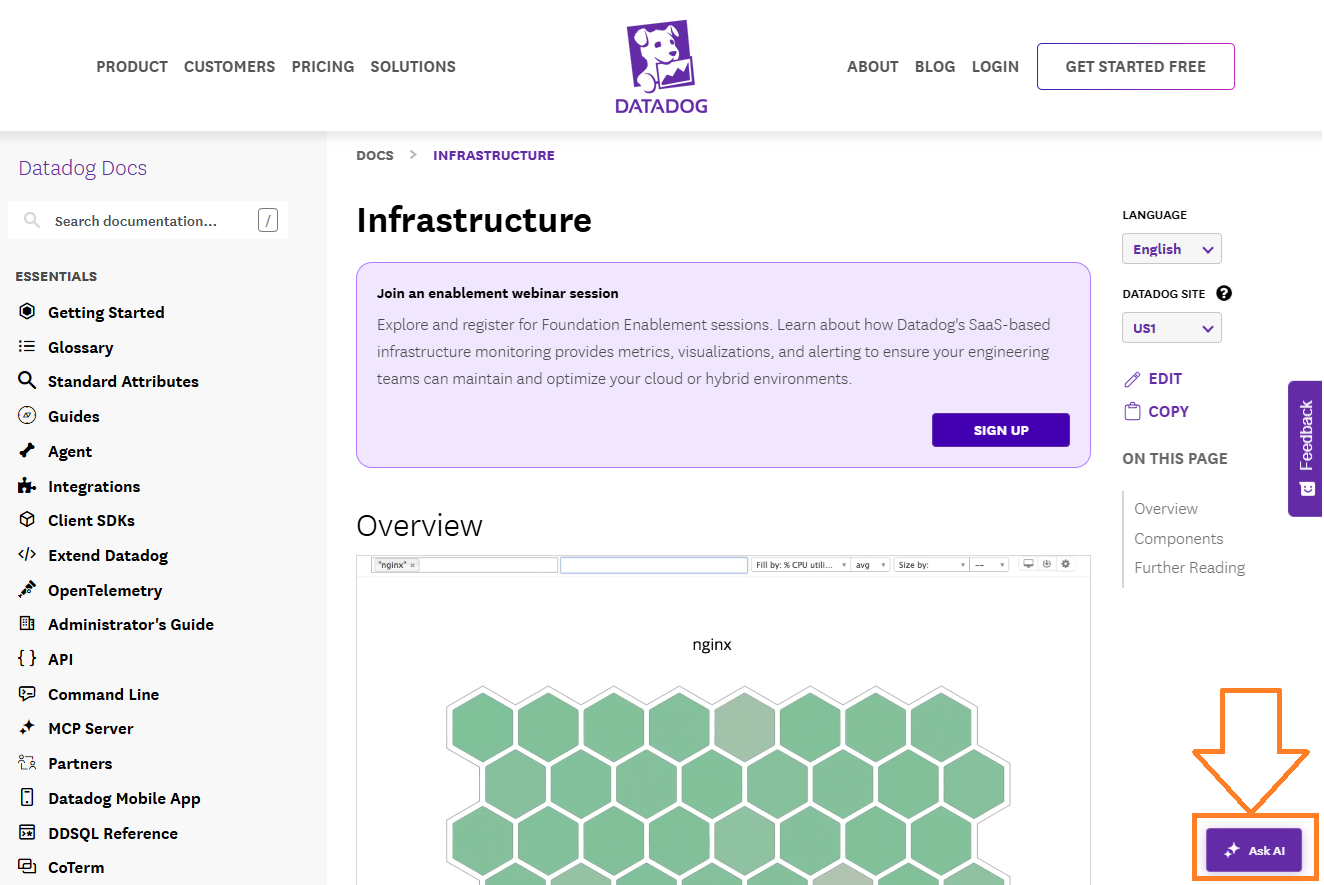The image size is (1324, 885).
Task: Open the About menu in the header
Action: point(873,67)
